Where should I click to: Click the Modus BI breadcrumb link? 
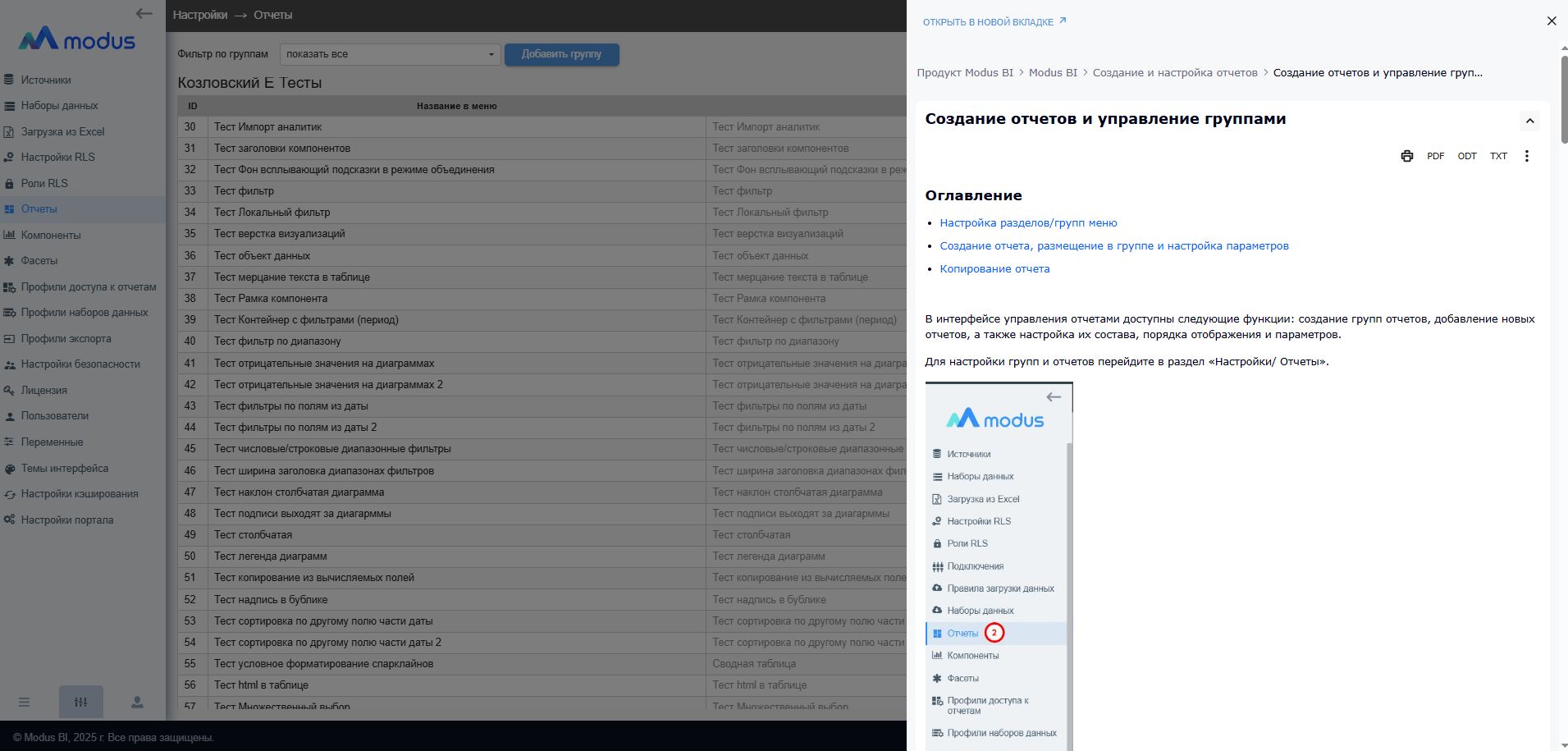point(1053,72)
